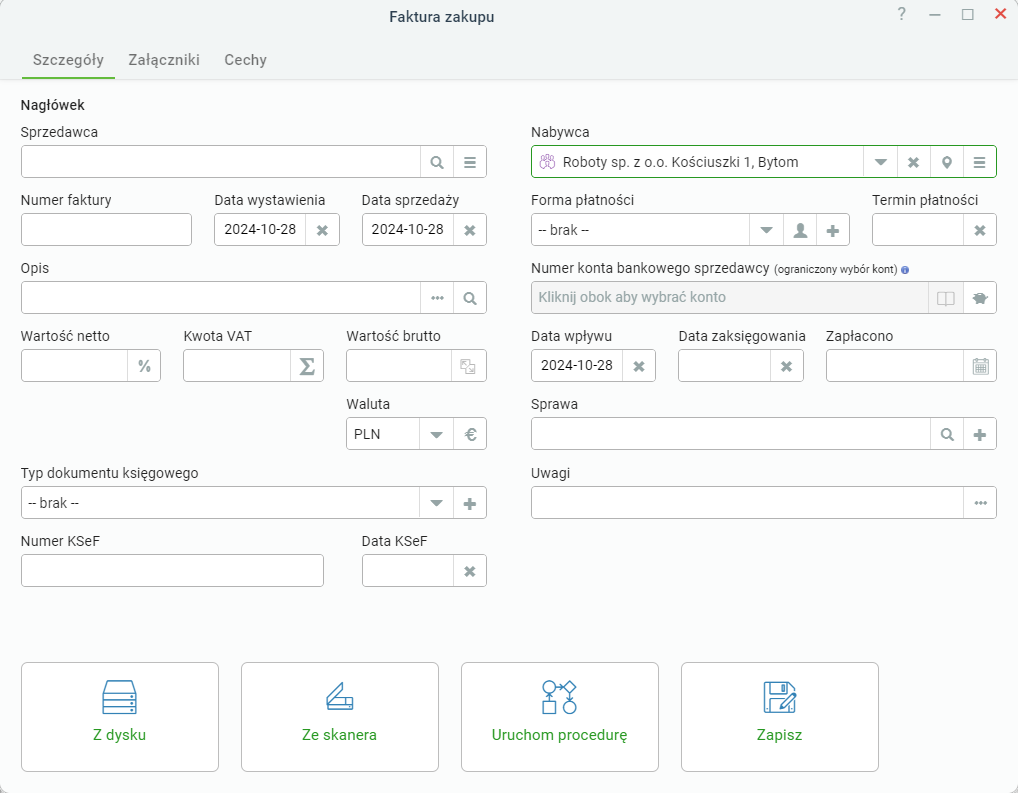The image size is (1018, 793).
Task: Click the Ze skanera button
Action: click(340, 716)
